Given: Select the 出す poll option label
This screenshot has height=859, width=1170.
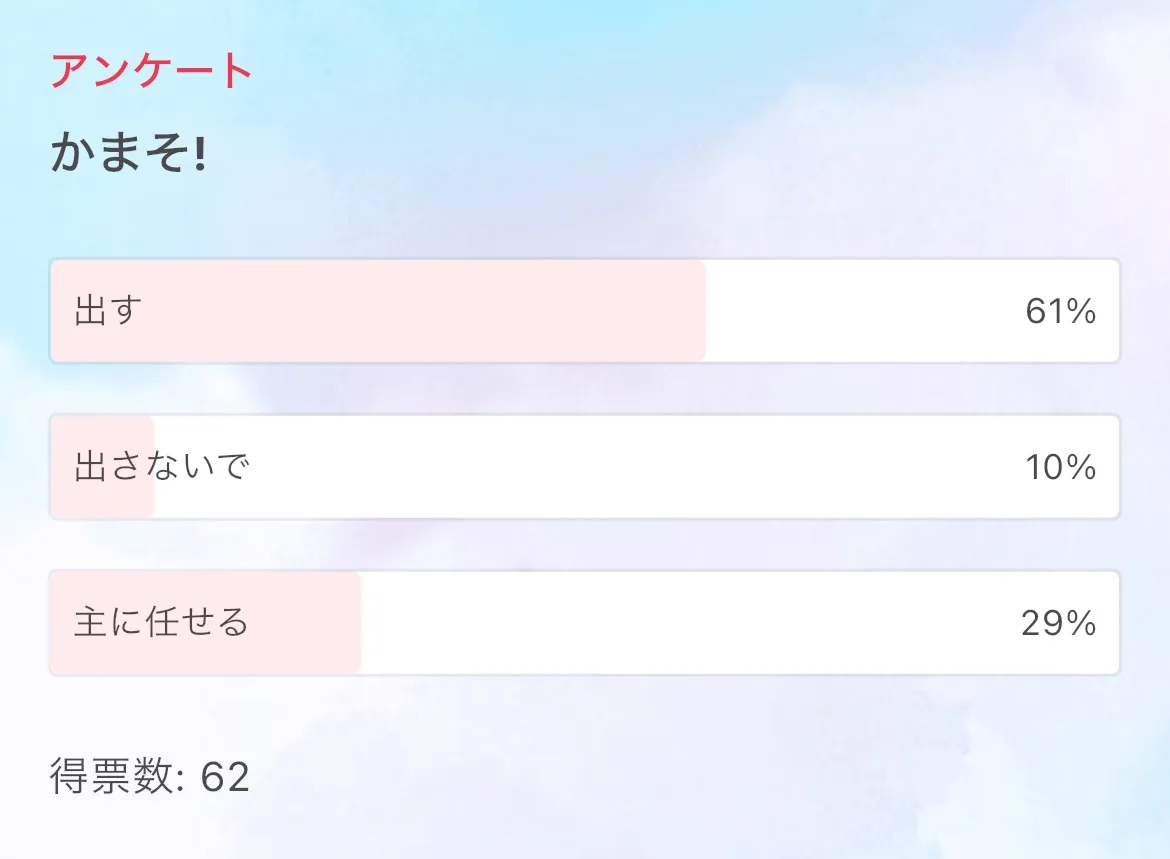Looking at the screenshot, I should click(x=109, y=311).
